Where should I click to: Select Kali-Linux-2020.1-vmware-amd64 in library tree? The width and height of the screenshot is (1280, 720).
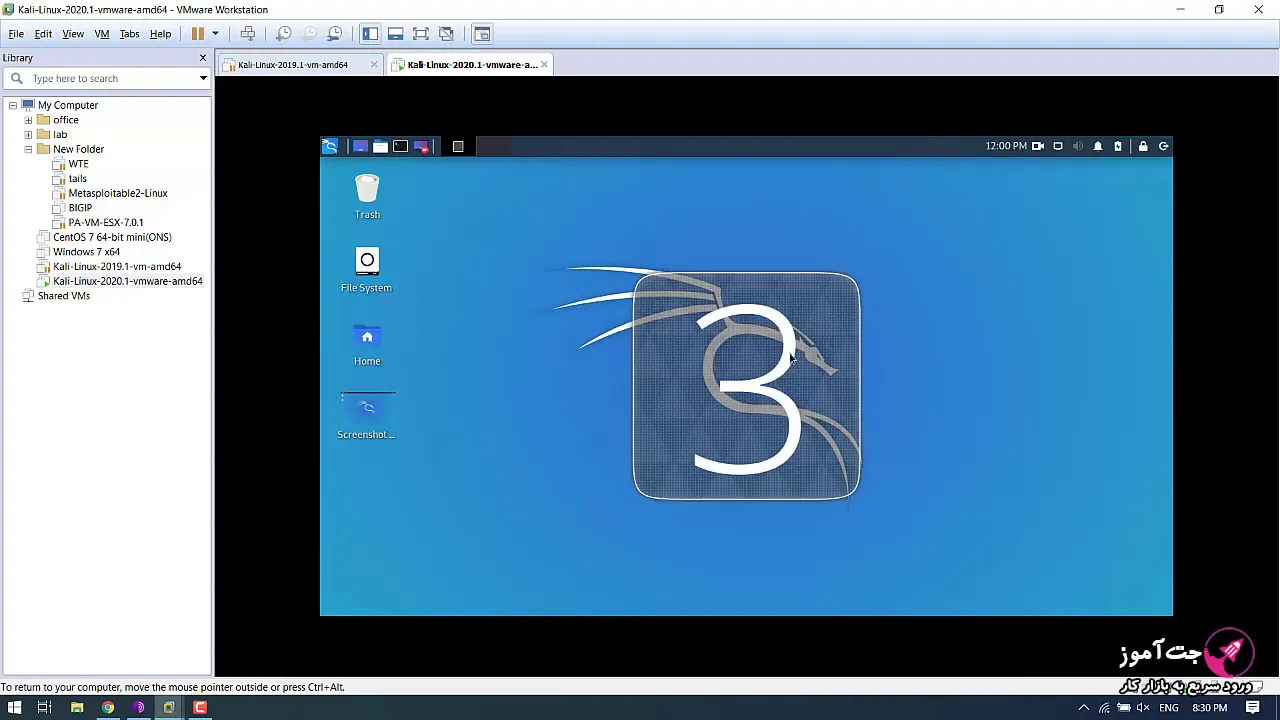(127, 281)
